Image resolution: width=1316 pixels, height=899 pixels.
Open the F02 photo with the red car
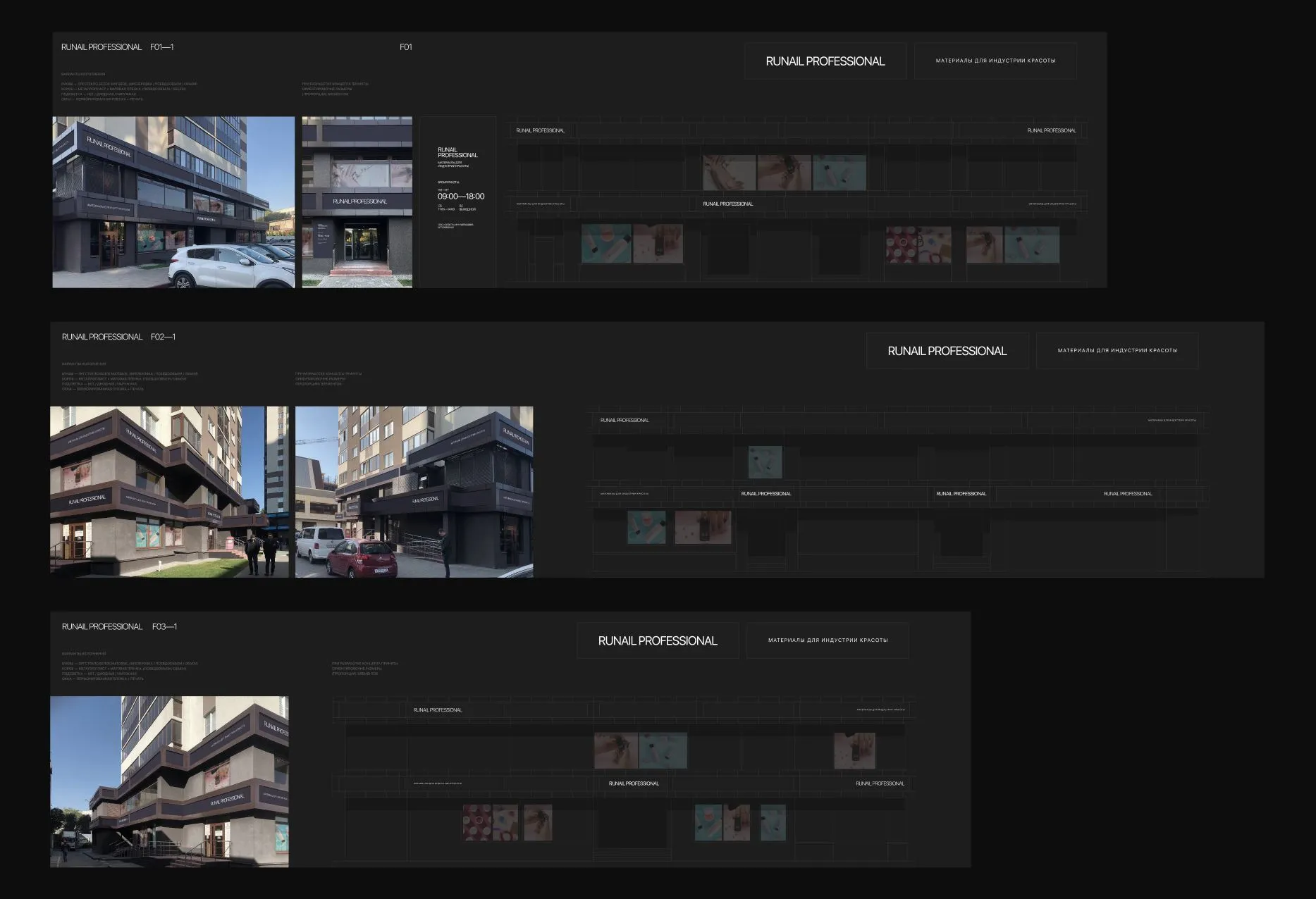tap(414, 492)
